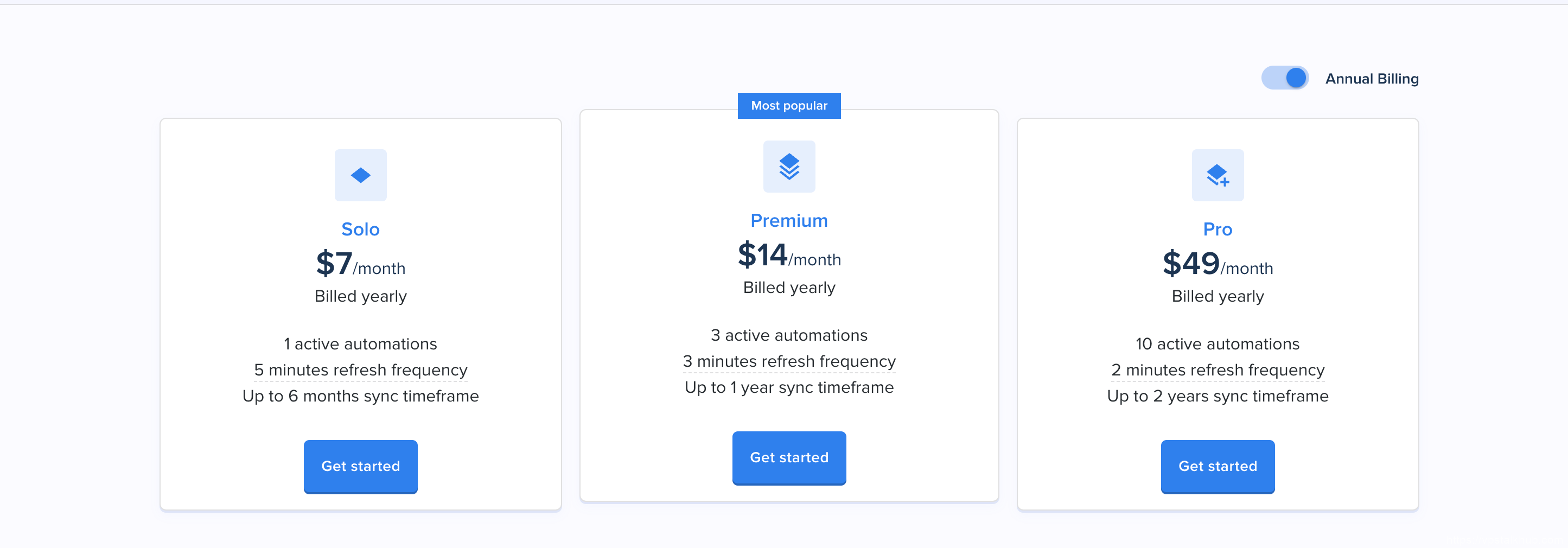Click the $7/month price

point(360,264)
